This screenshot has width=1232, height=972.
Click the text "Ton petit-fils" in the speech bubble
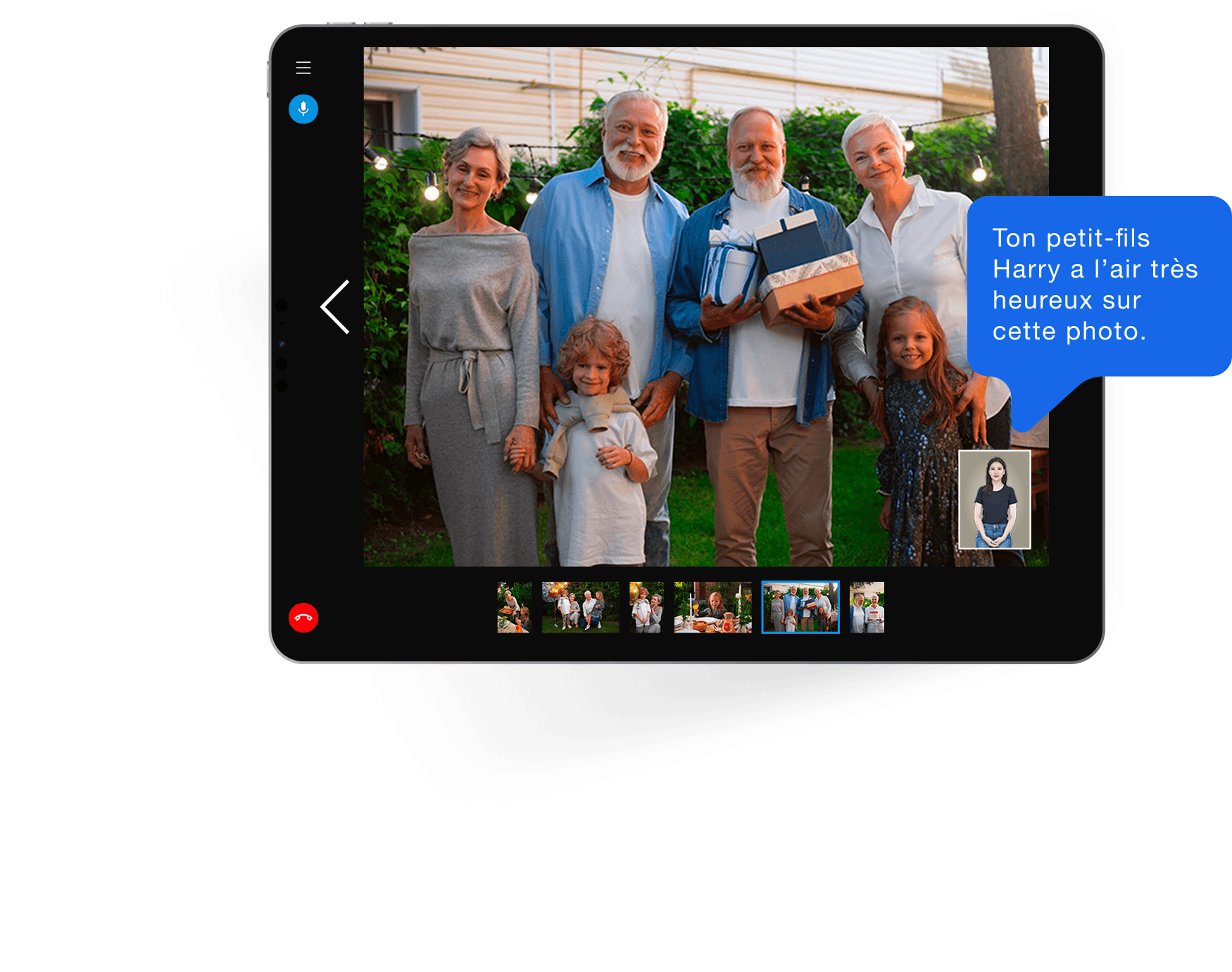(x=1071, y=238)
